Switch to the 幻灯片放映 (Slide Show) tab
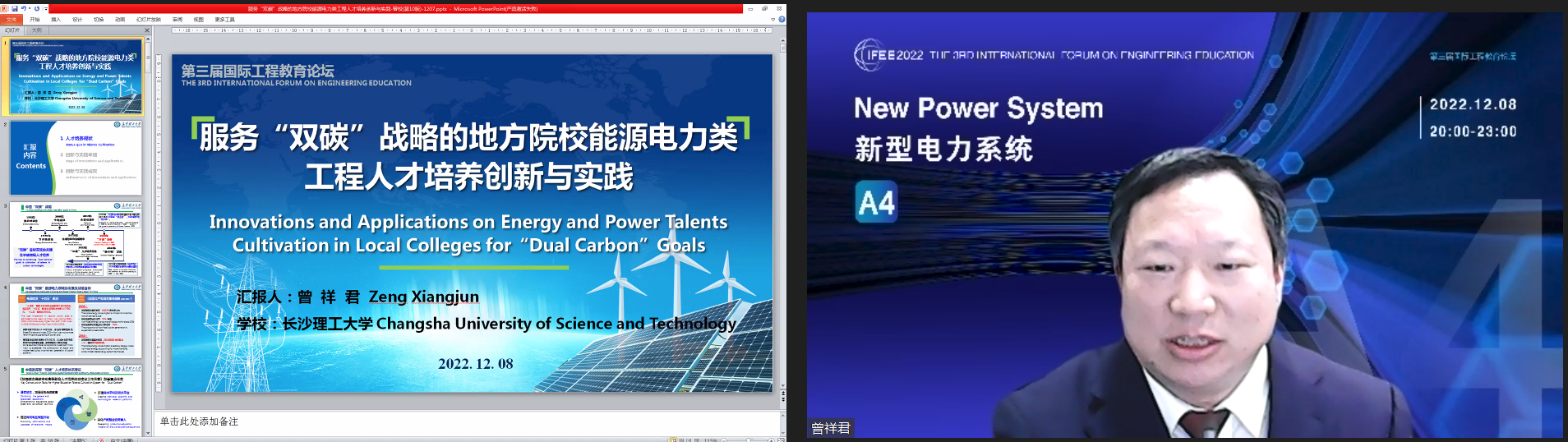Image resolution: width=1568 pixels, height=442 pixels. (149, 20)
